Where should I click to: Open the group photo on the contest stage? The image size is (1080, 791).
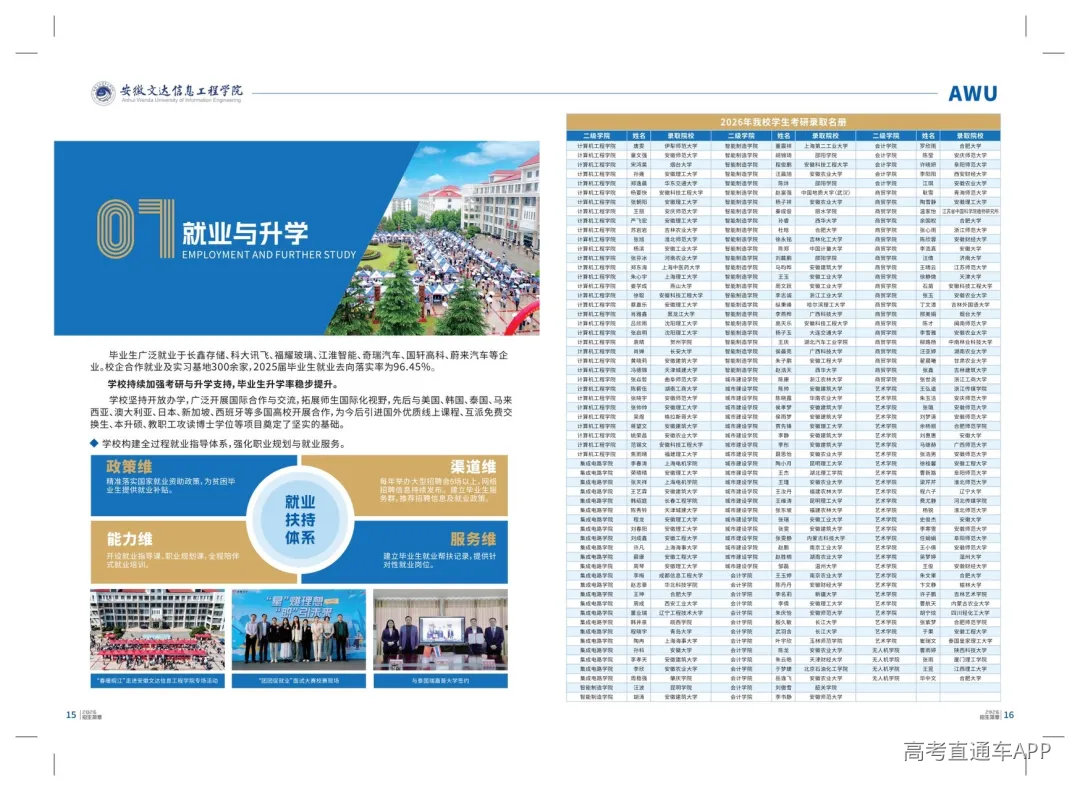pos(299,630)
